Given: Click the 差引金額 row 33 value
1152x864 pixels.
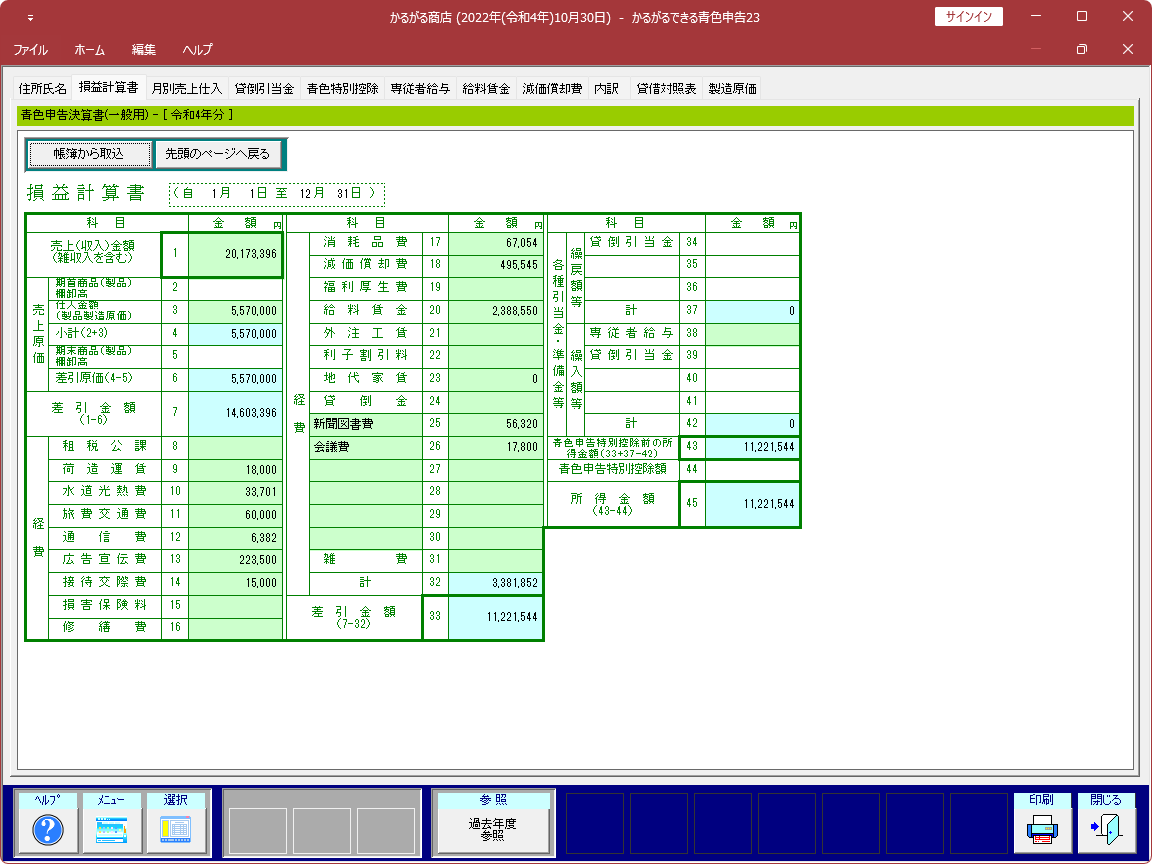Looking at the screenshot, I should (x=496, y=617).
